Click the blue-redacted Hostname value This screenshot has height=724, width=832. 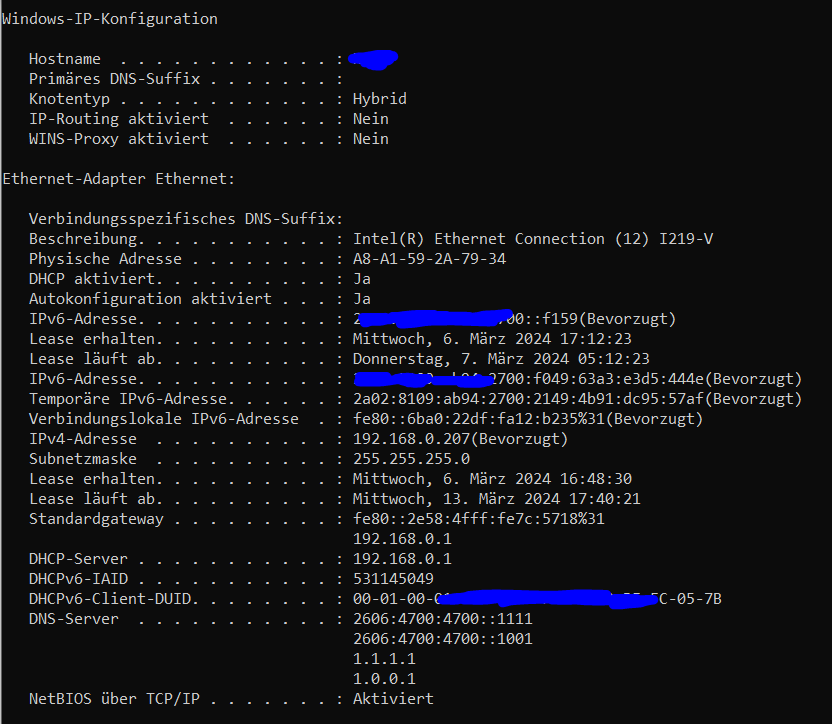(374, 59)
